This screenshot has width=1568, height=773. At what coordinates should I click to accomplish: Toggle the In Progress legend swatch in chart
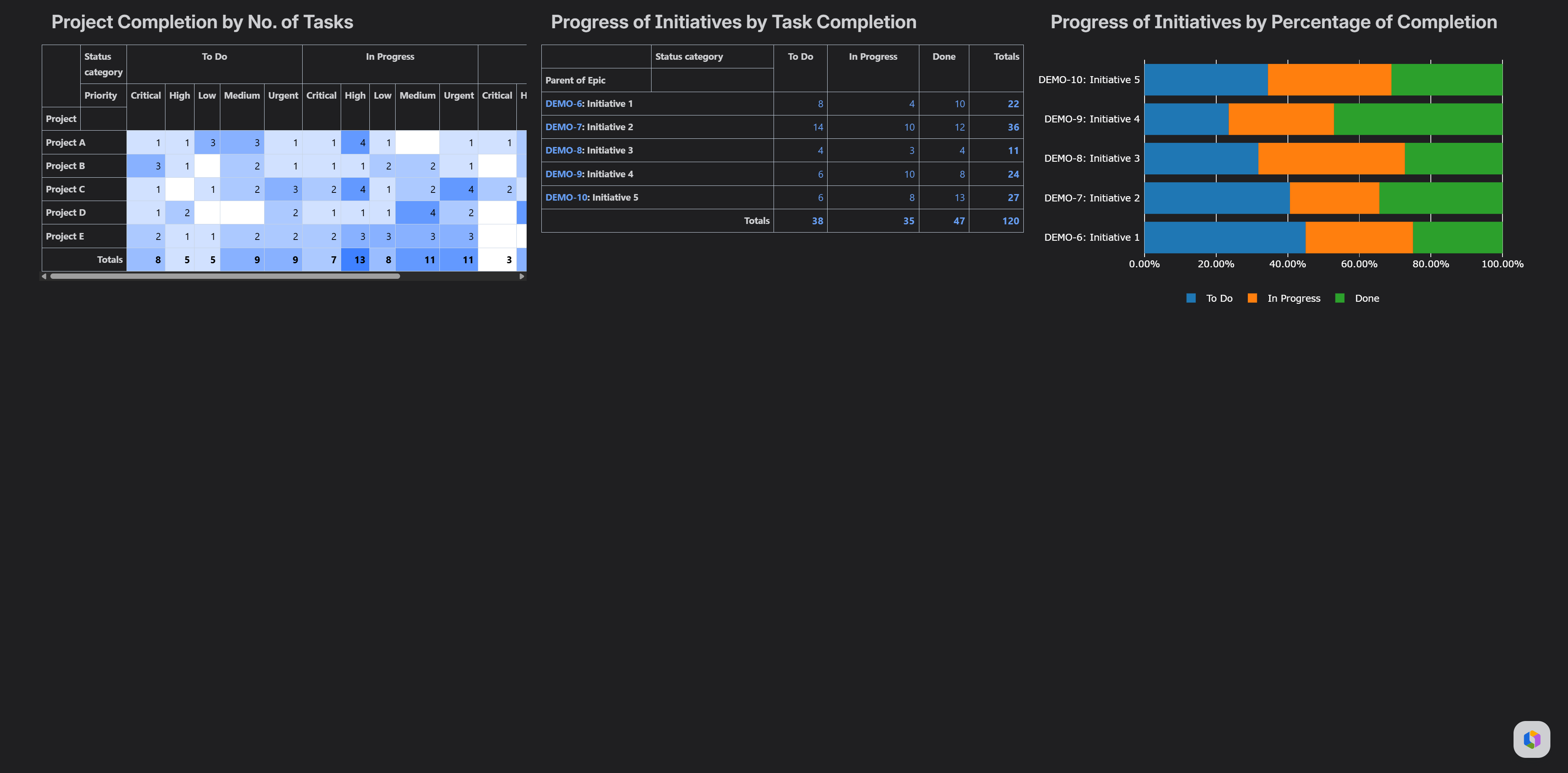[x=1252, y=298]
